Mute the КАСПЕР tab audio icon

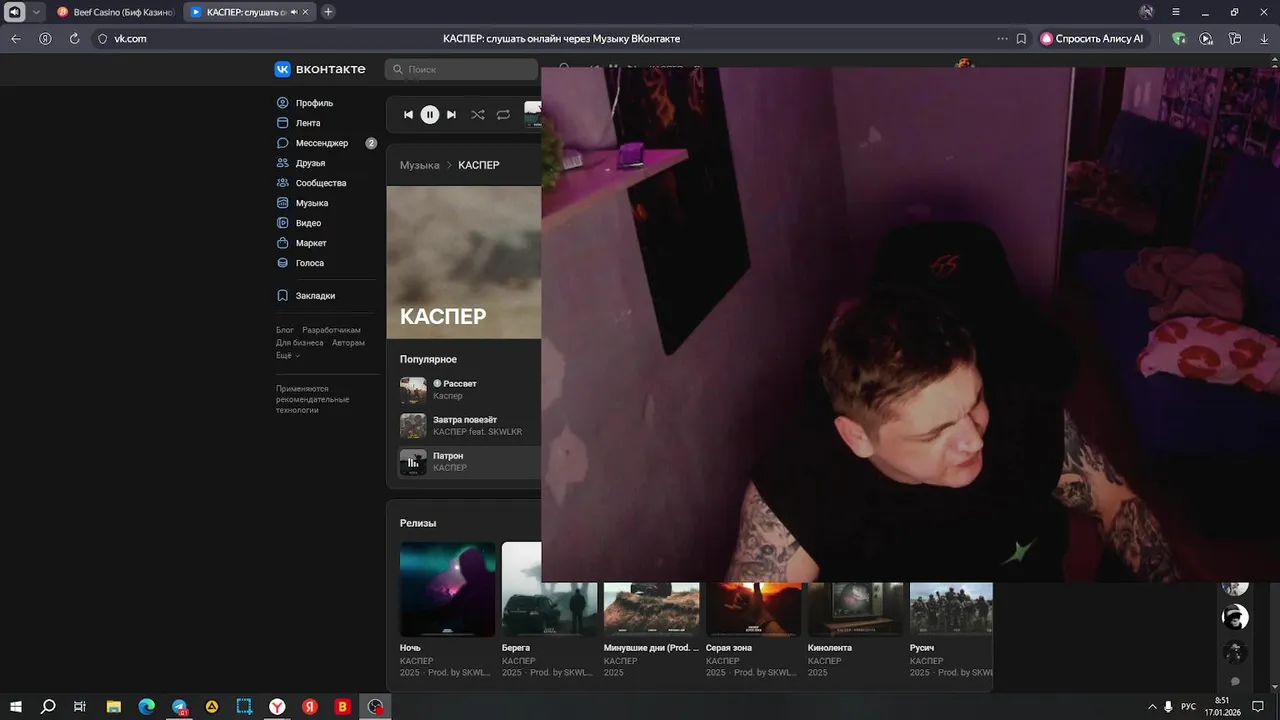point(294,12)
